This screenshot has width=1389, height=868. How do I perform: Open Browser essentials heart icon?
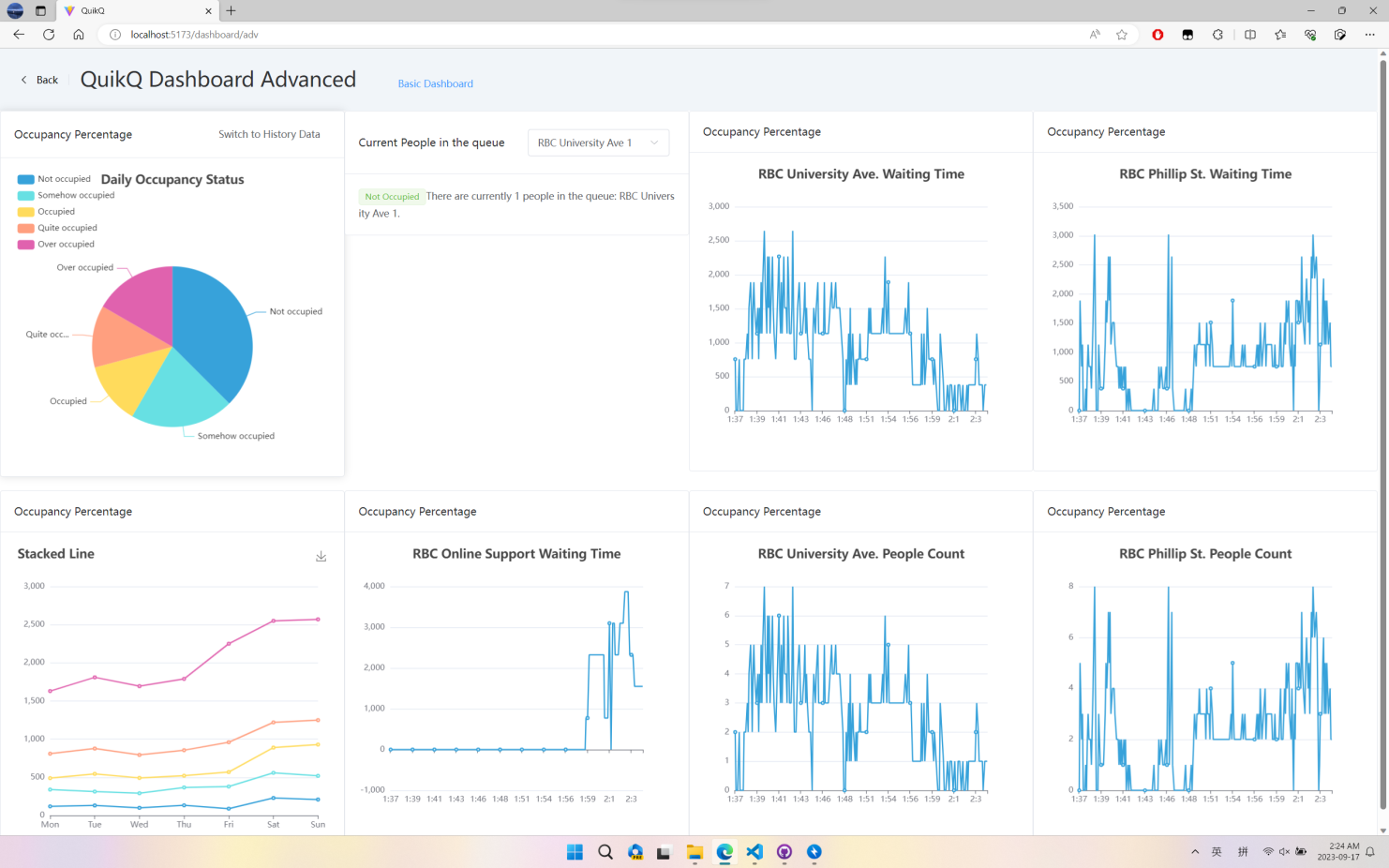(x=1310, y=35)
